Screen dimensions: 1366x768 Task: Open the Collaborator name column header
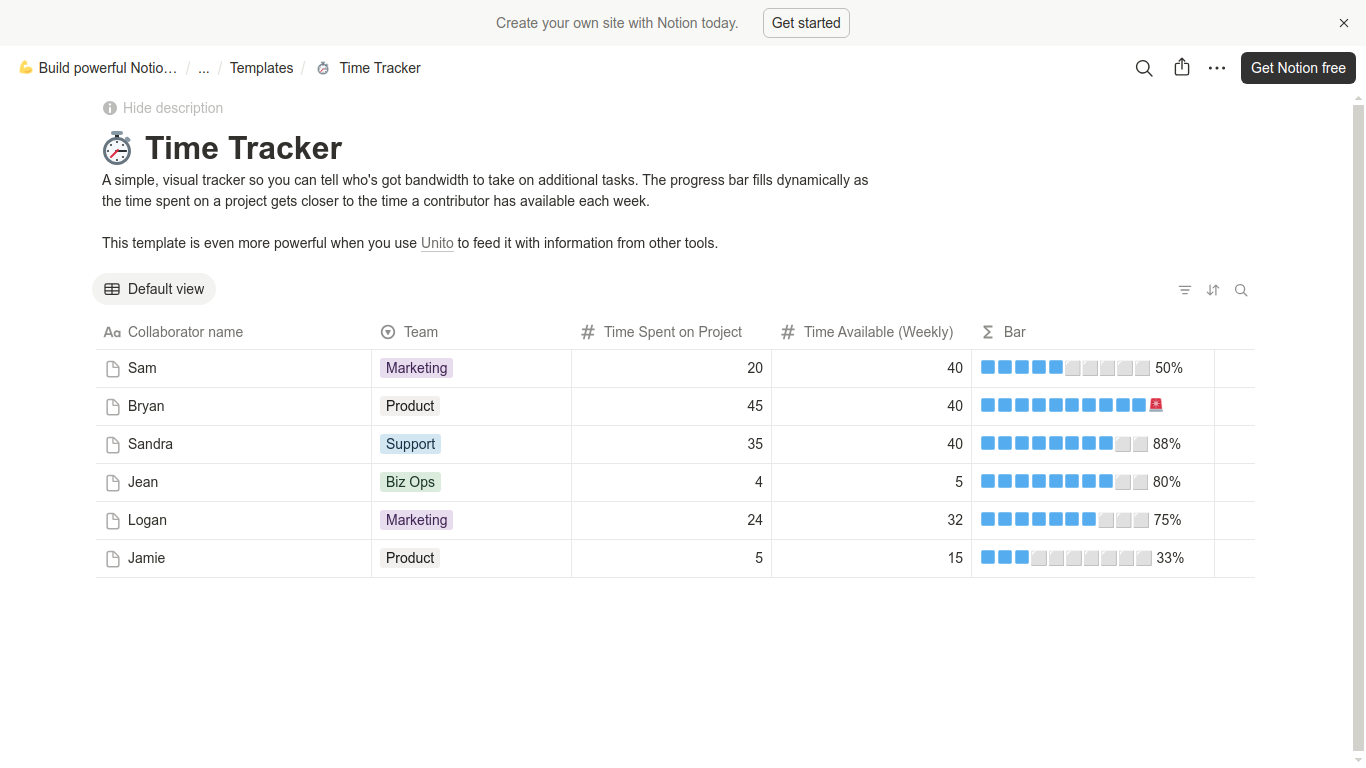234,332
